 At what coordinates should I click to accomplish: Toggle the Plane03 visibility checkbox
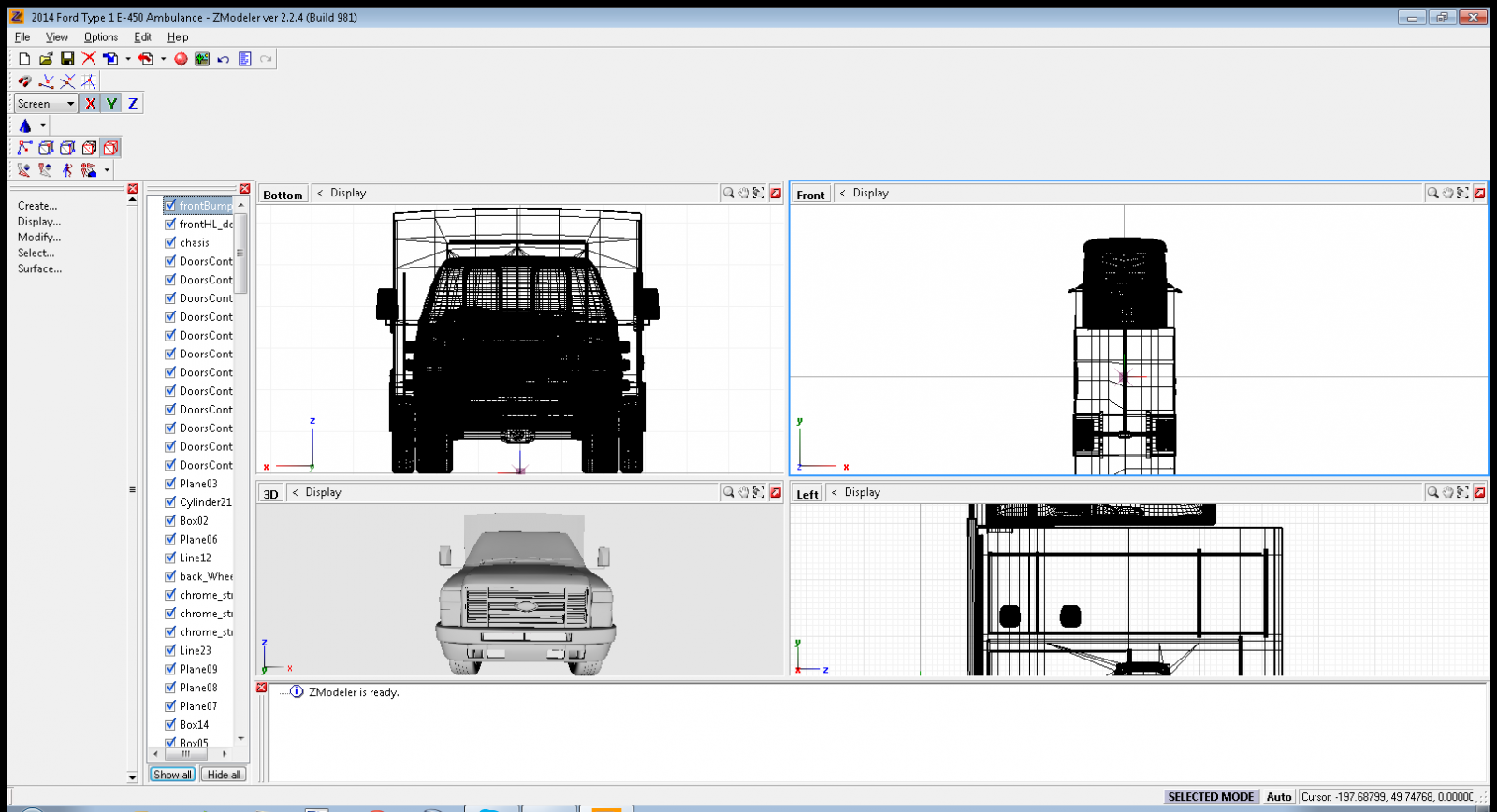(x=170, y=484)
